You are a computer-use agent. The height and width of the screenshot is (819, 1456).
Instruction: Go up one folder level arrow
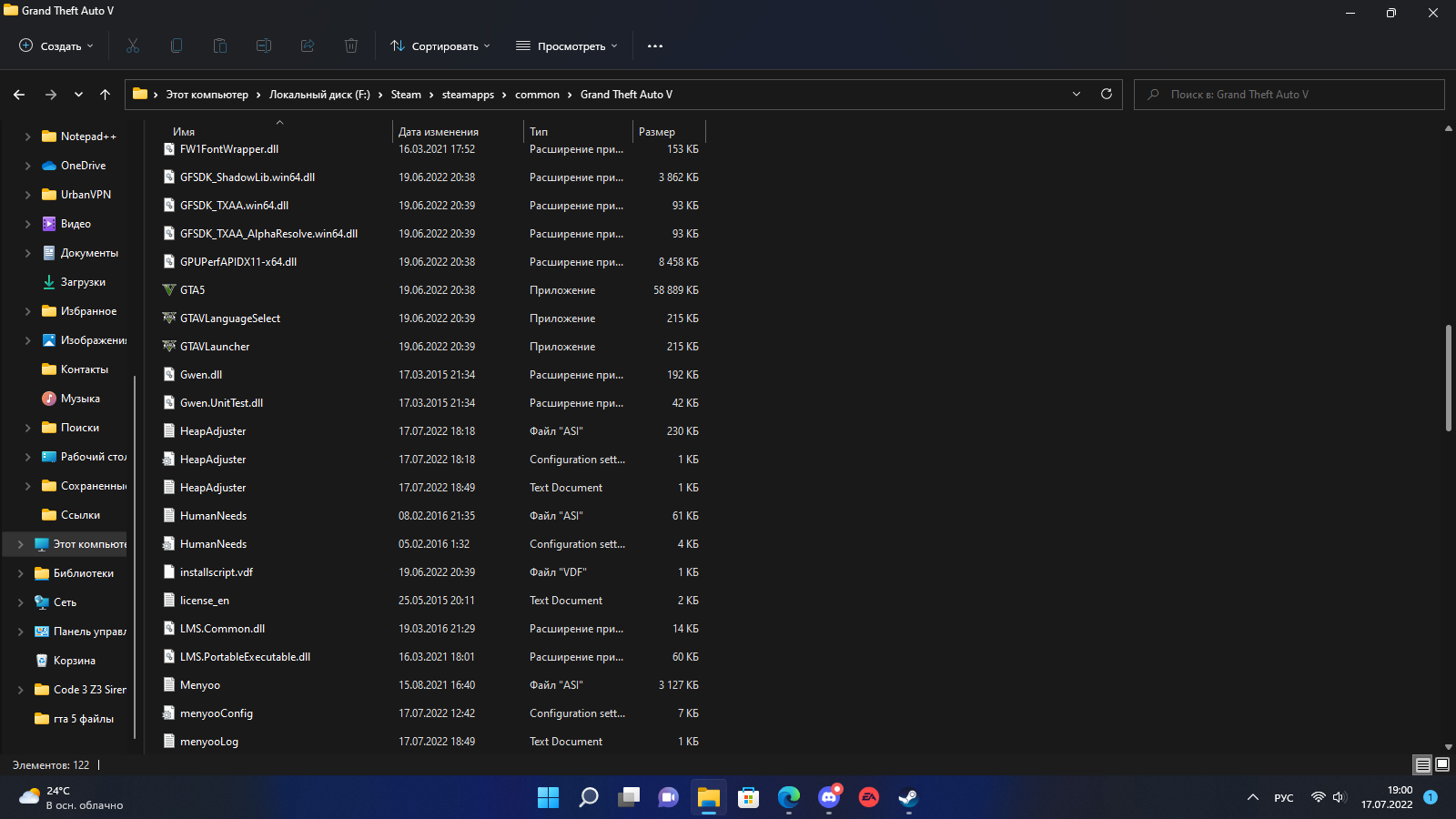tap(106, 95)
